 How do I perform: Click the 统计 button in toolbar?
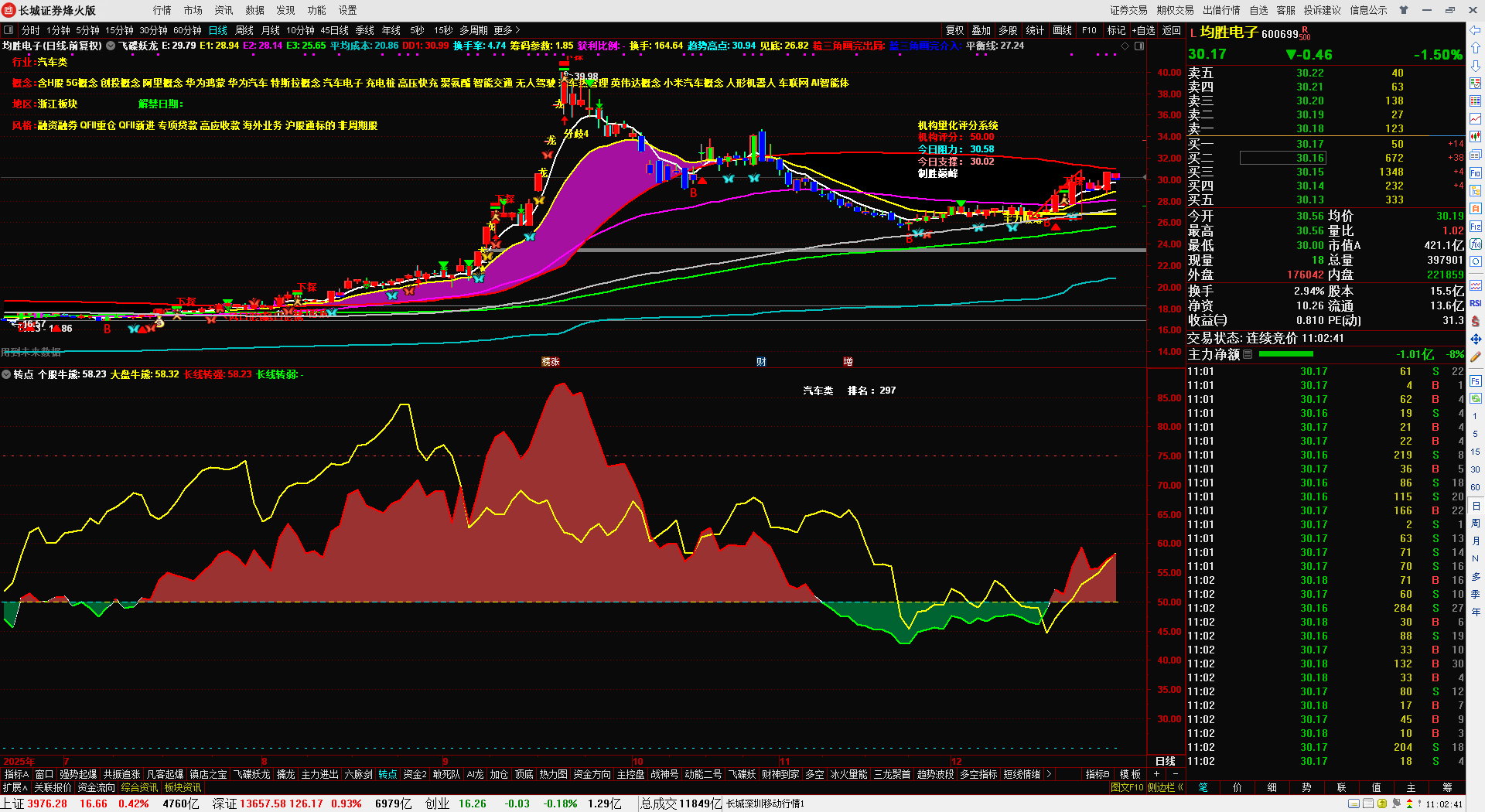coord(1035,30)
